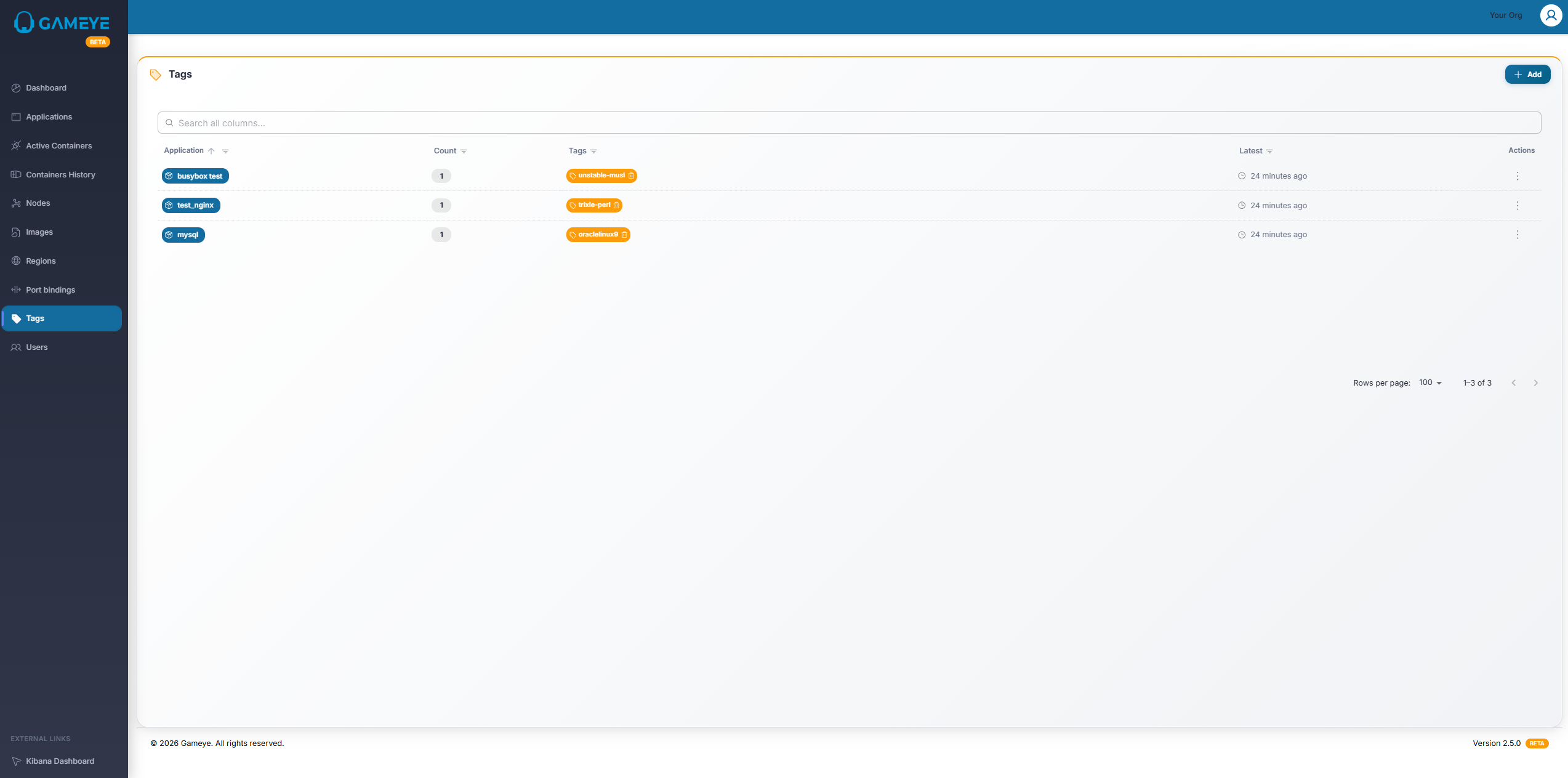Delete the unstable-musl tag via trash icon
Screen dimensions: 1568x778
631,176
